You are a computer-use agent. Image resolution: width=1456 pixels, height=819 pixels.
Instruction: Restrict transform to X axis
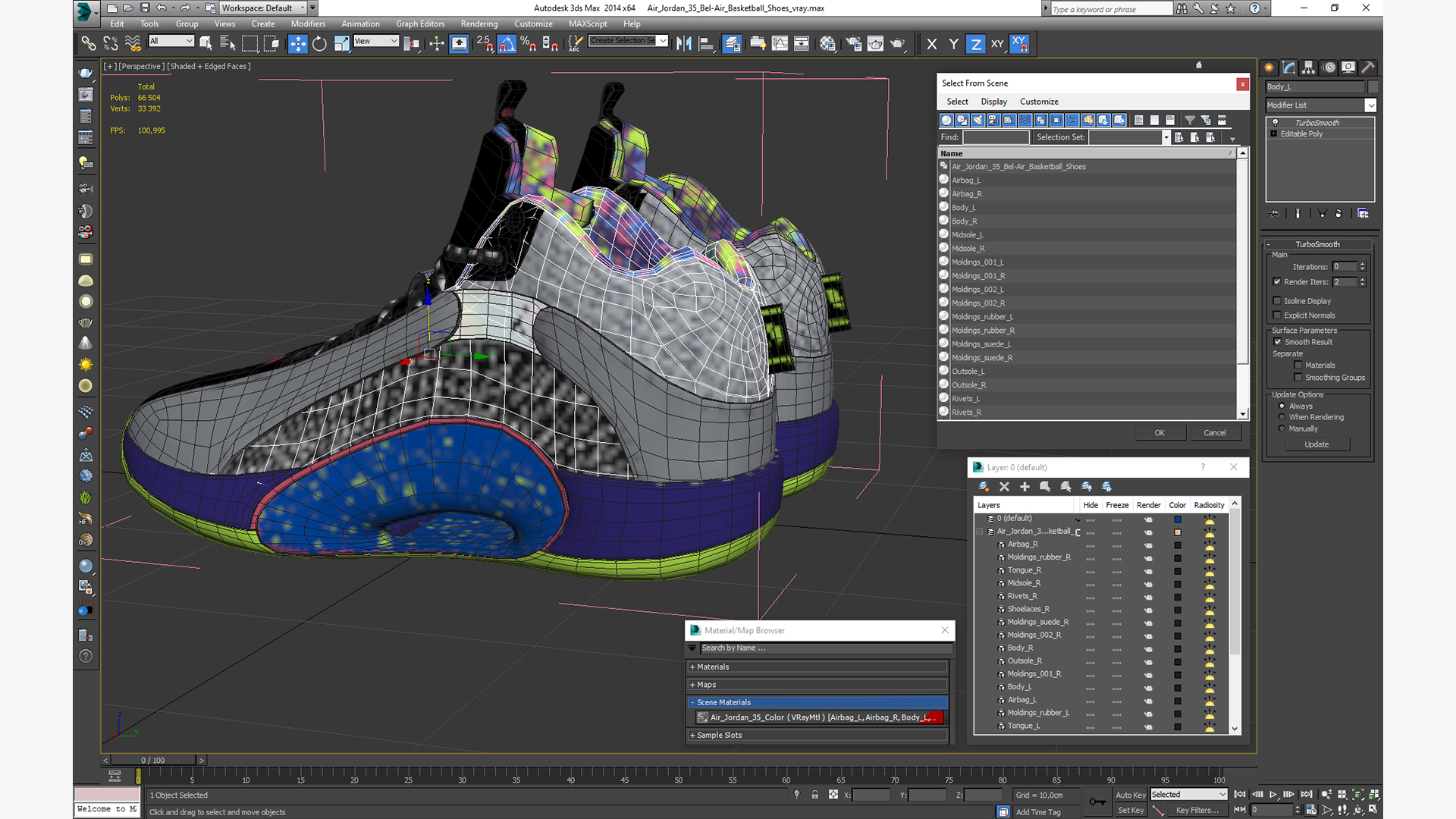pyautogui.click(x=932, y=44)
